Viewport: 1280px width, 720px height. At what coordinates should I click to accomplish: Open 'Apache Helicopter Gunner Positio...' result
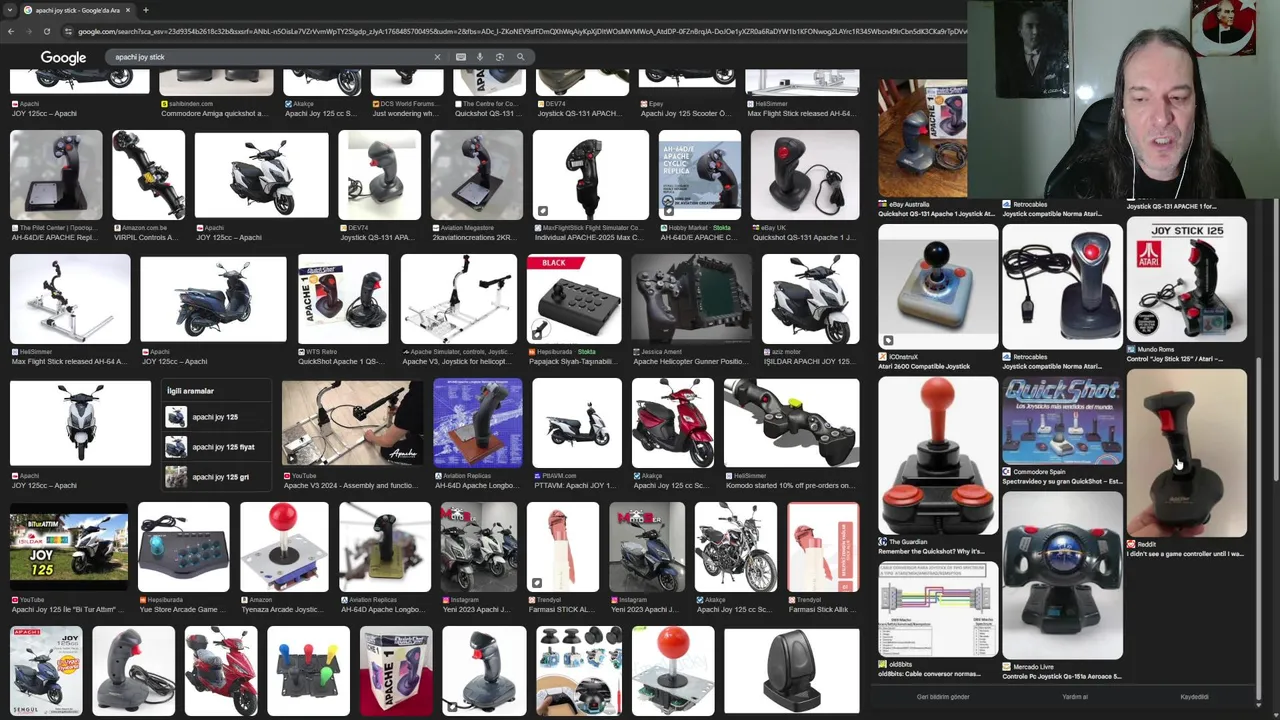point(691,310)
